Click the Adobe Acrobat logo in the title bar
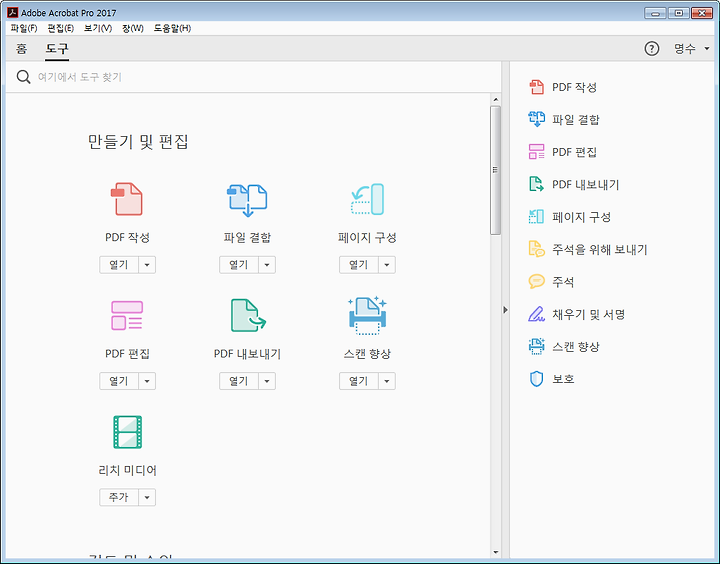720x564 pixels. click(x=12, y=12)
